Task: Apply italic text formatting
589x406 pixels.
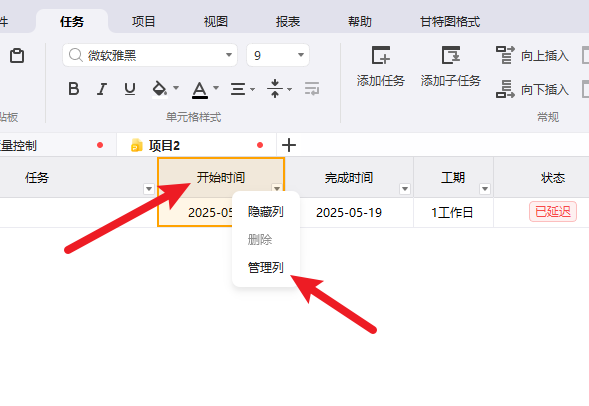Action: click(102, 89)
